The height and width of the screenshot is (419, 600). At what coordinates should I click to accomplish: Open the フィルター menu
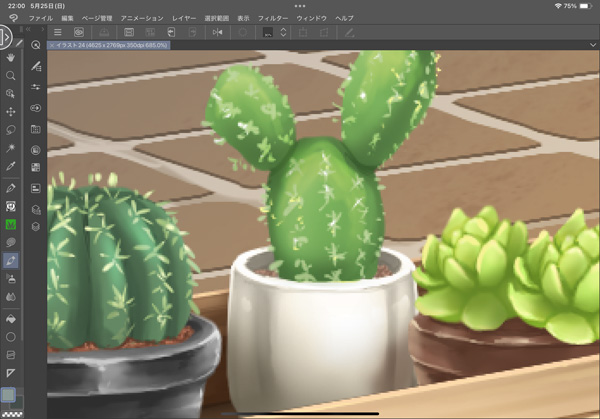tap(273, 18)
